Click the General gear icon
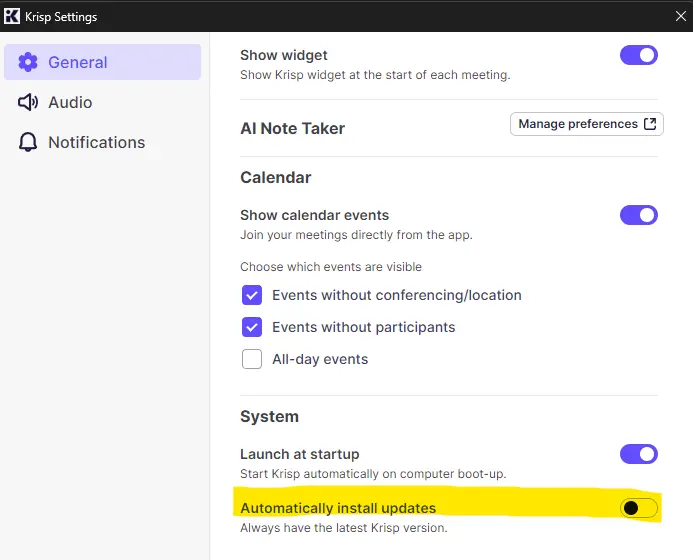 (28, 62)
